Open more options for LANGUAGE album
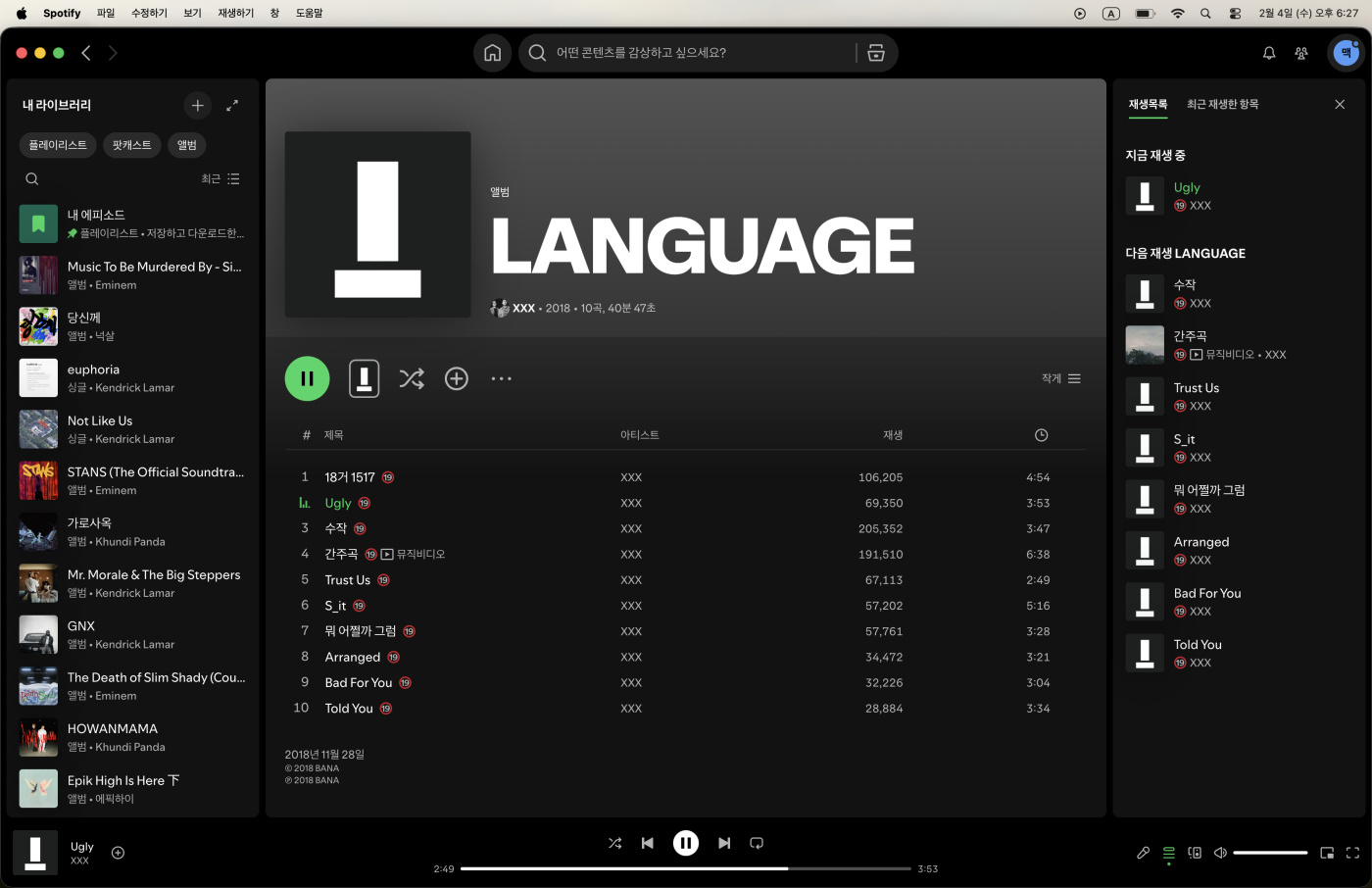Image resolution: width=1372 pixels, height=888 pixels. 501,378
